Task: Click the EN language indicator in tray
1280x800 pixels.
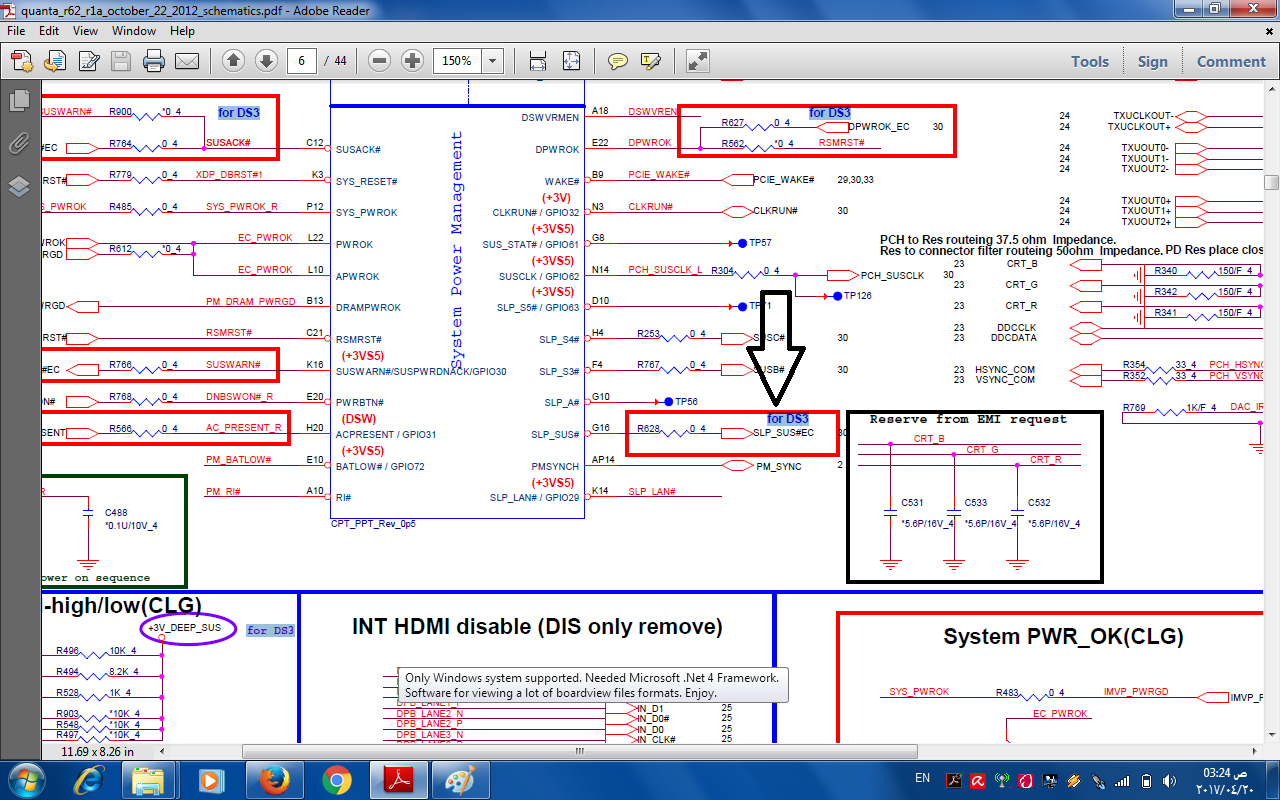Action: (x=922, y=778)
